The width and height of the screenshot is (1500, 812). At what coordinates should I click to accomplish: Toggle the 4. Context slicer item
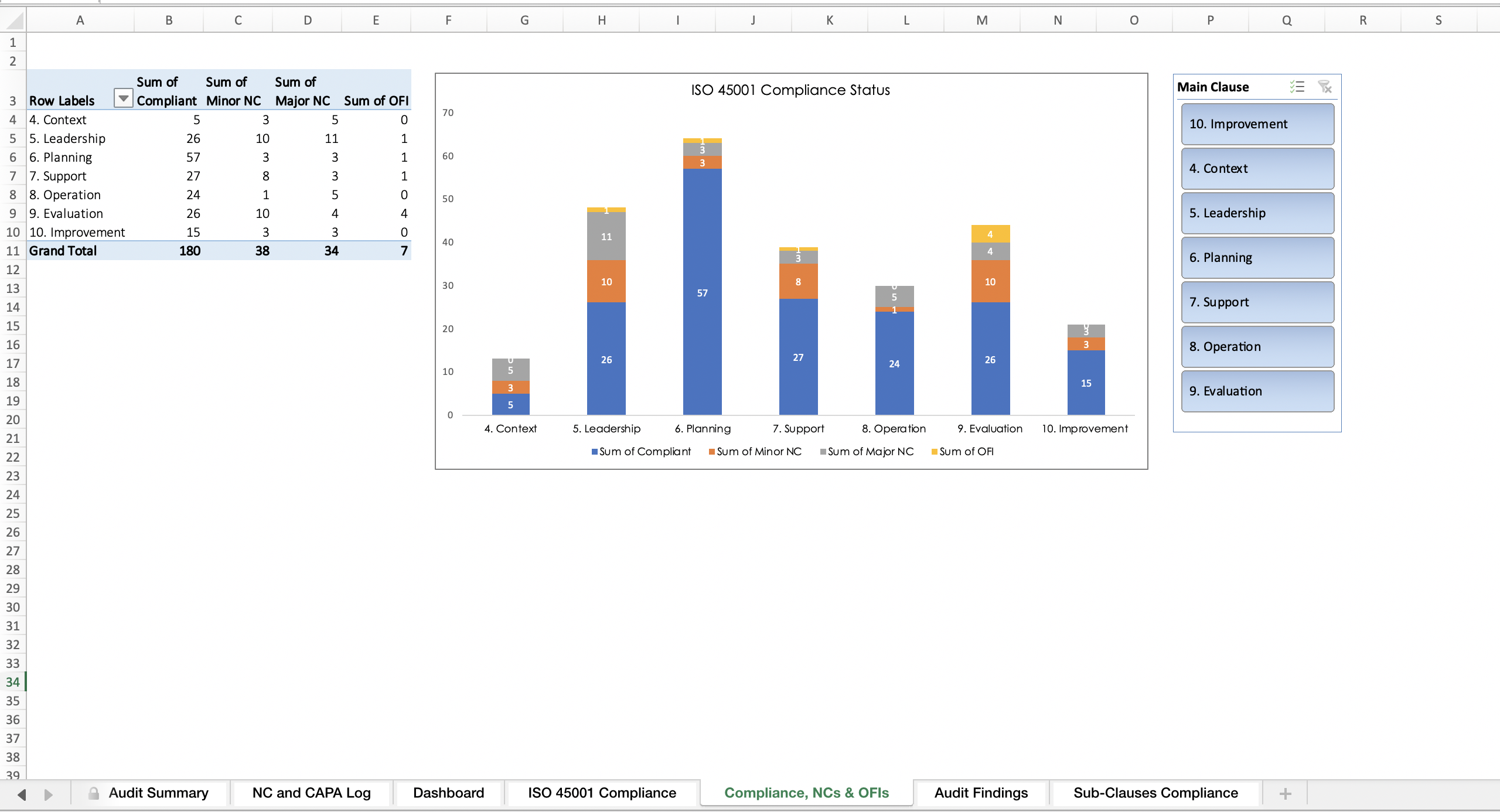(1257, 169)
